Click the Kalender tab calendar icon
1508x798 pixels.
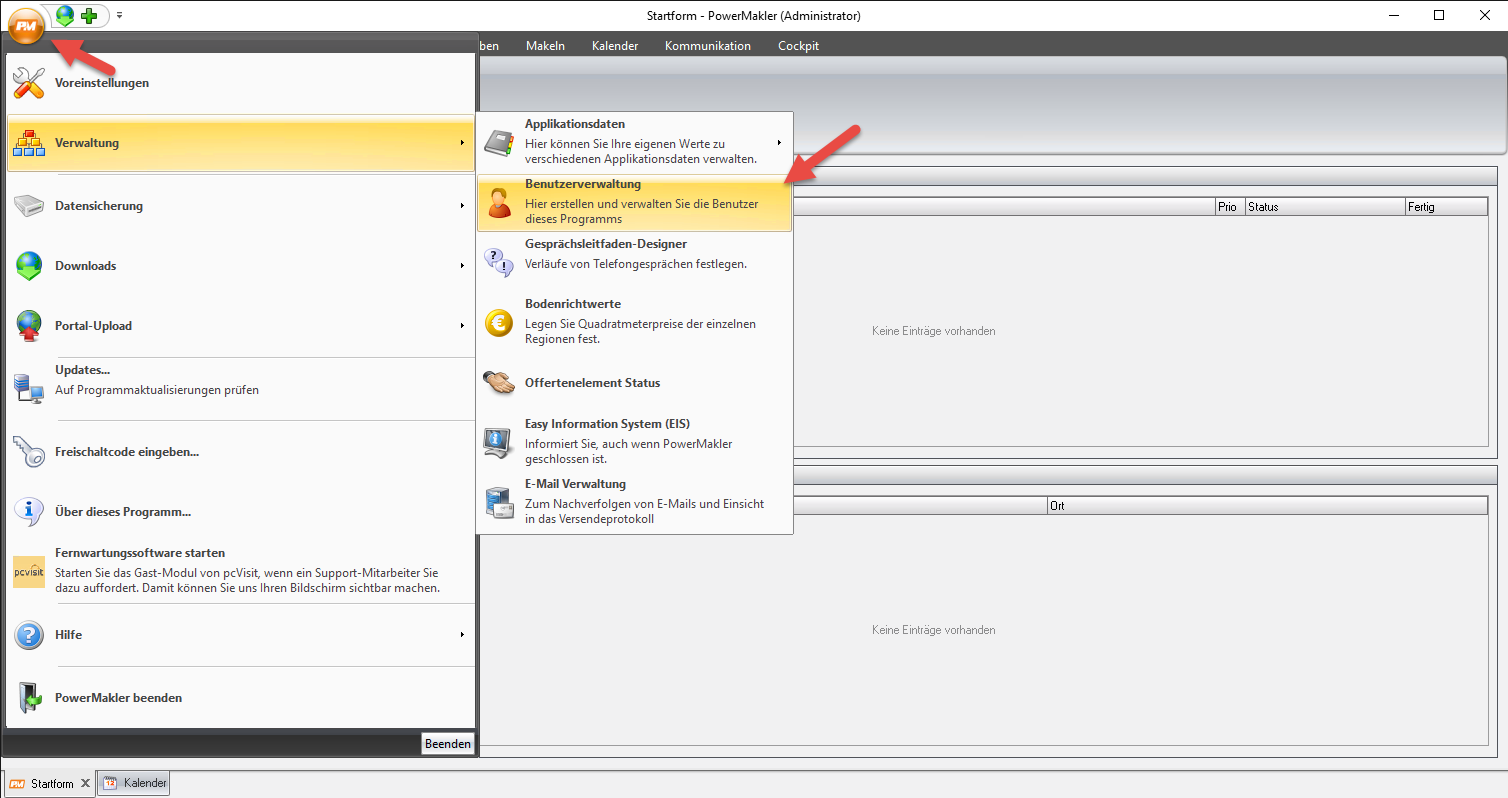pos(110,783)
